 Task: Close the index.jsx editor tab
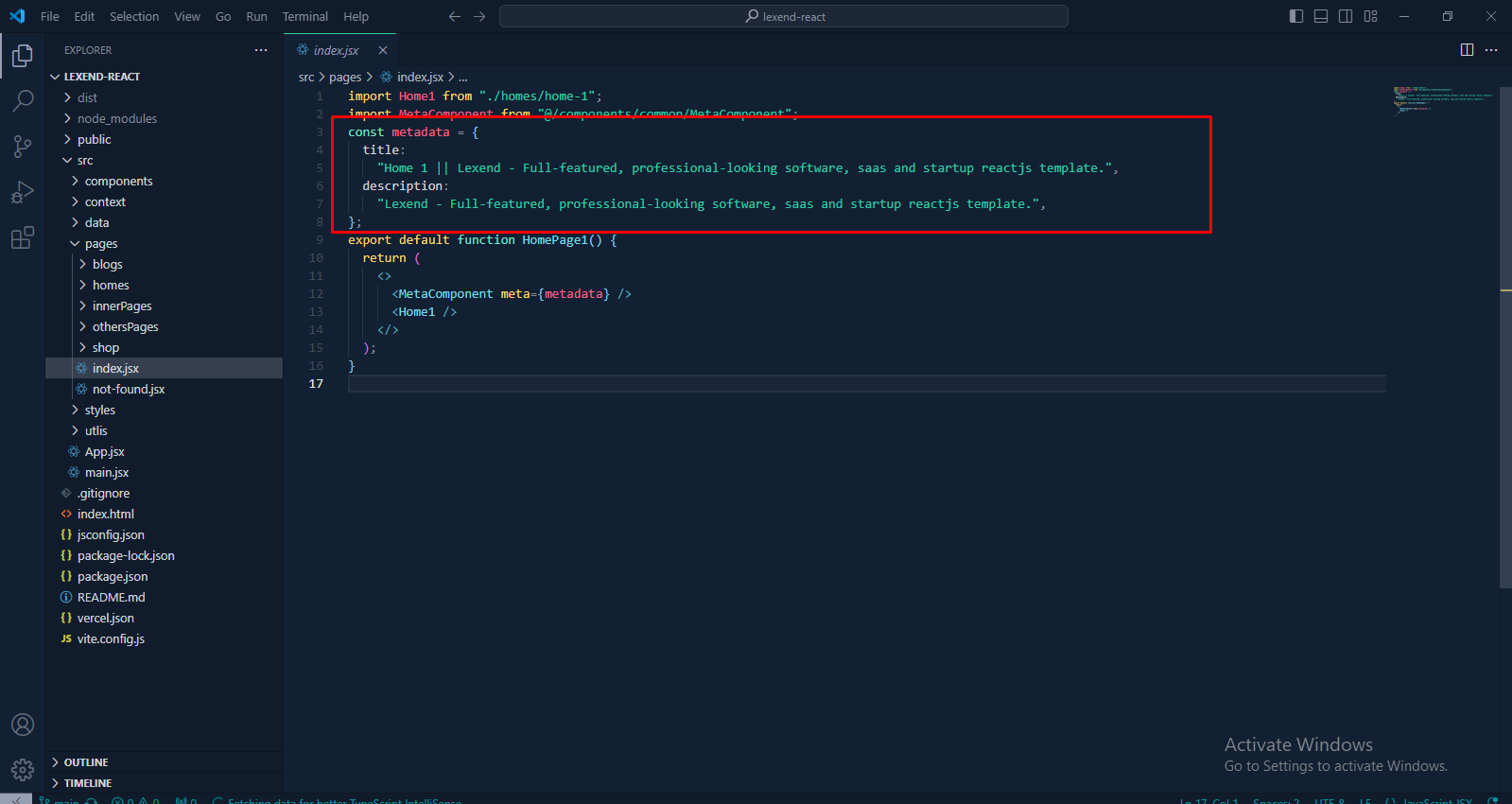383,50
